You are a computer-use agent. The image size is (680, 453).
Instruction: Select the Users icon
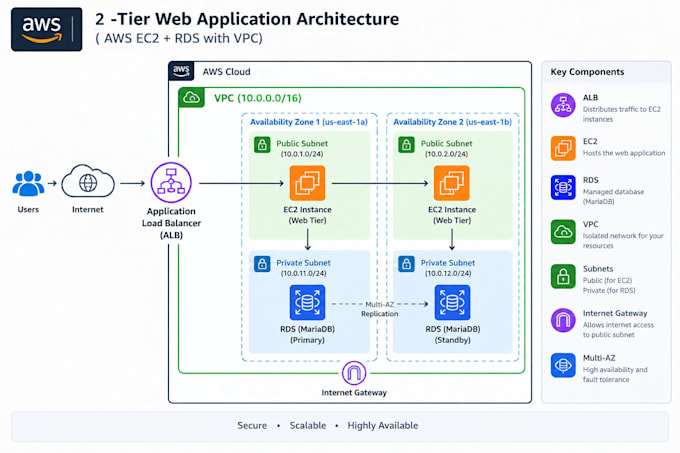(x=28, y=183)
